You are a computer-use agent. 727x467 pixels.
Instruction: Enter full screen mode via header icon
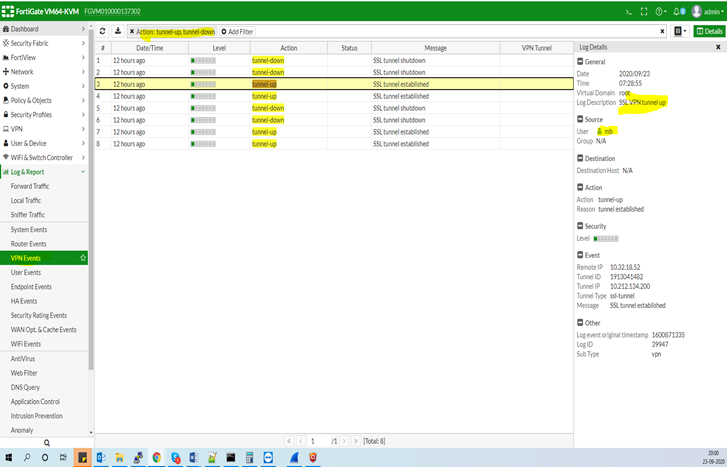pos(643,11)
